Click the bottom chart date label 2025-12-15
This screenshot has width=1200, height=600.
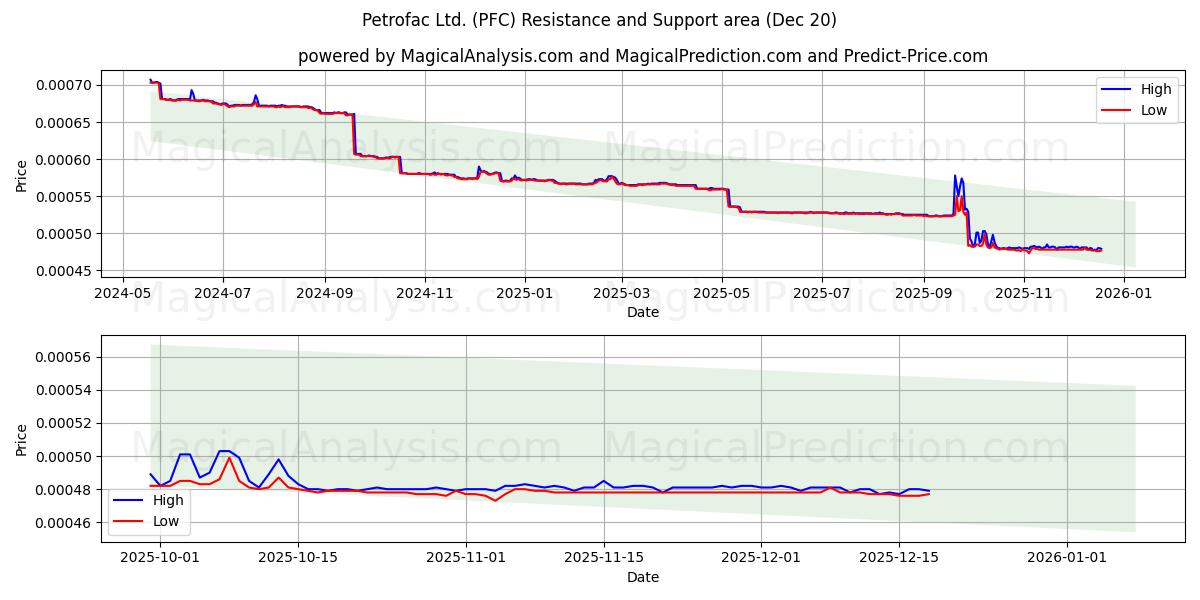[x=898, y=558]
